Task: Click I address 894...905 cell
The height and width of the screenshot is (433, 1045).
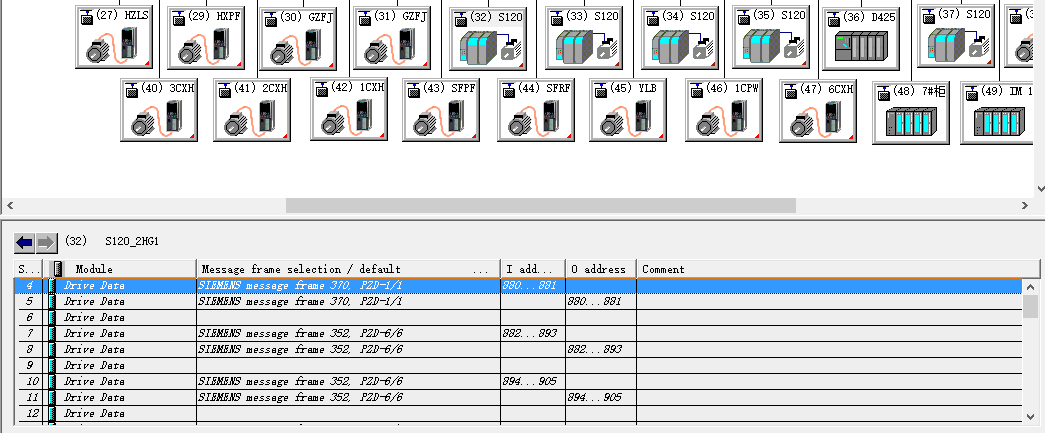Action: tap(532, 382)
